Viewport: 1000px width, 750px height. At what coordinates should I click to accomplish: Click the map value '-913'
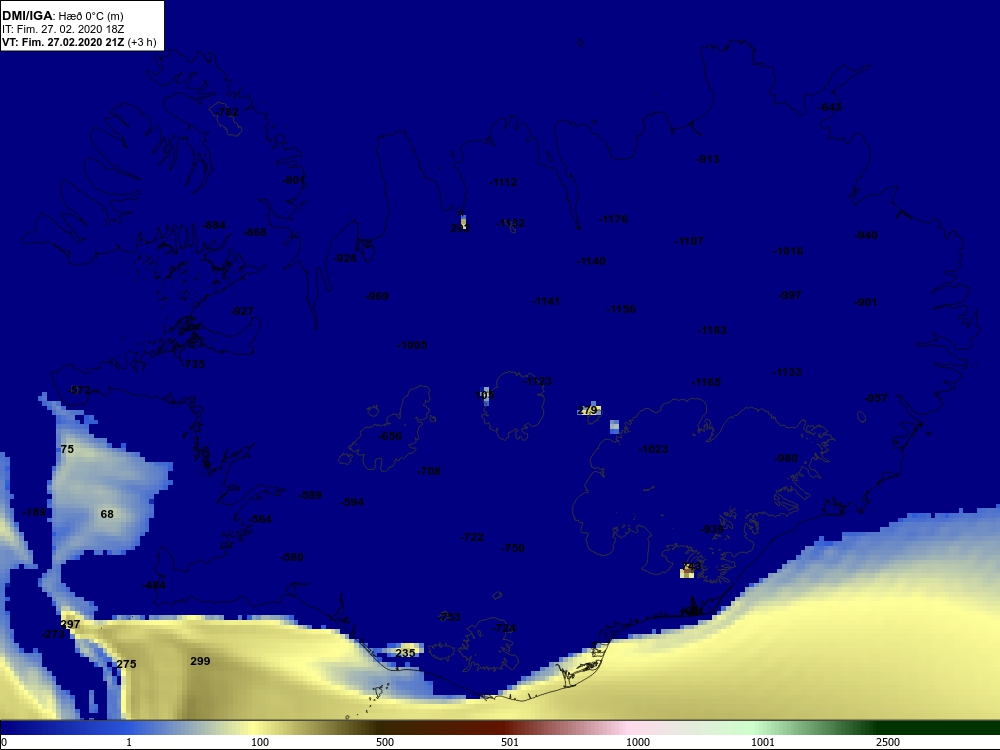click(x=709, y=159)
